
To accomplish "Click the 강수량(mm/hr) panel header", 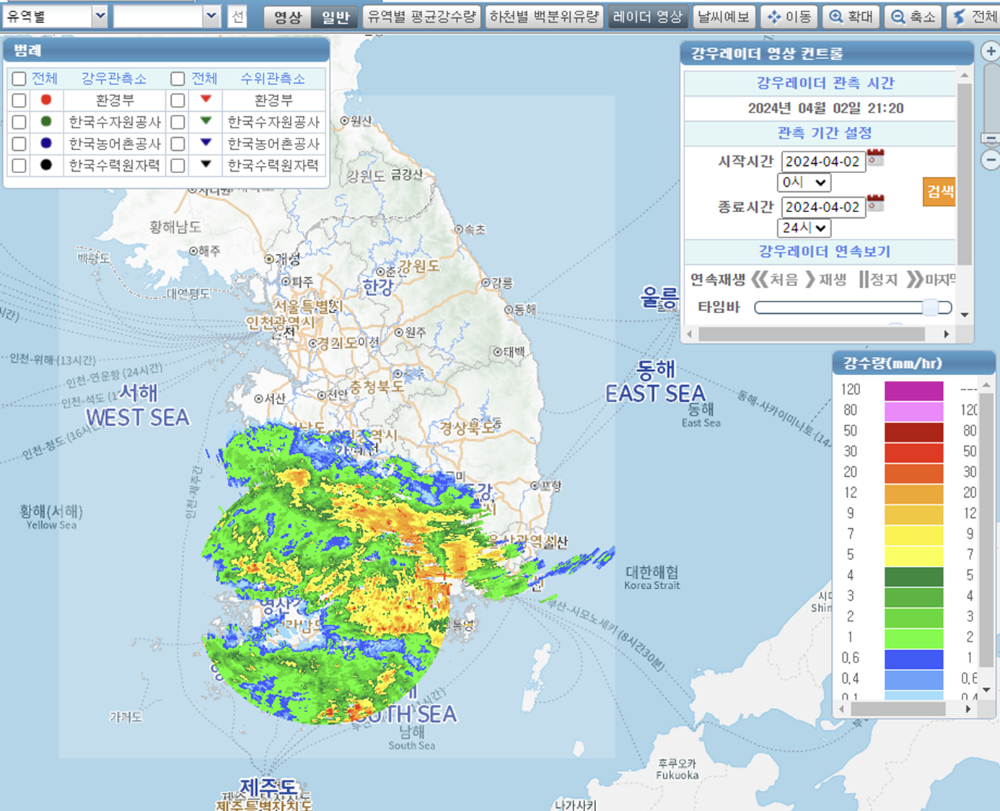I will 914,363.
